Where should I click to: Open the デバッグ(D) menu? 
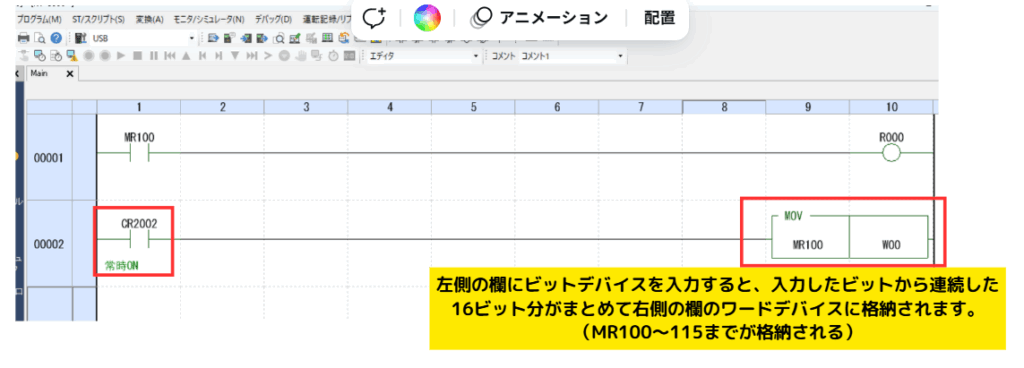(x=273, y=20)
